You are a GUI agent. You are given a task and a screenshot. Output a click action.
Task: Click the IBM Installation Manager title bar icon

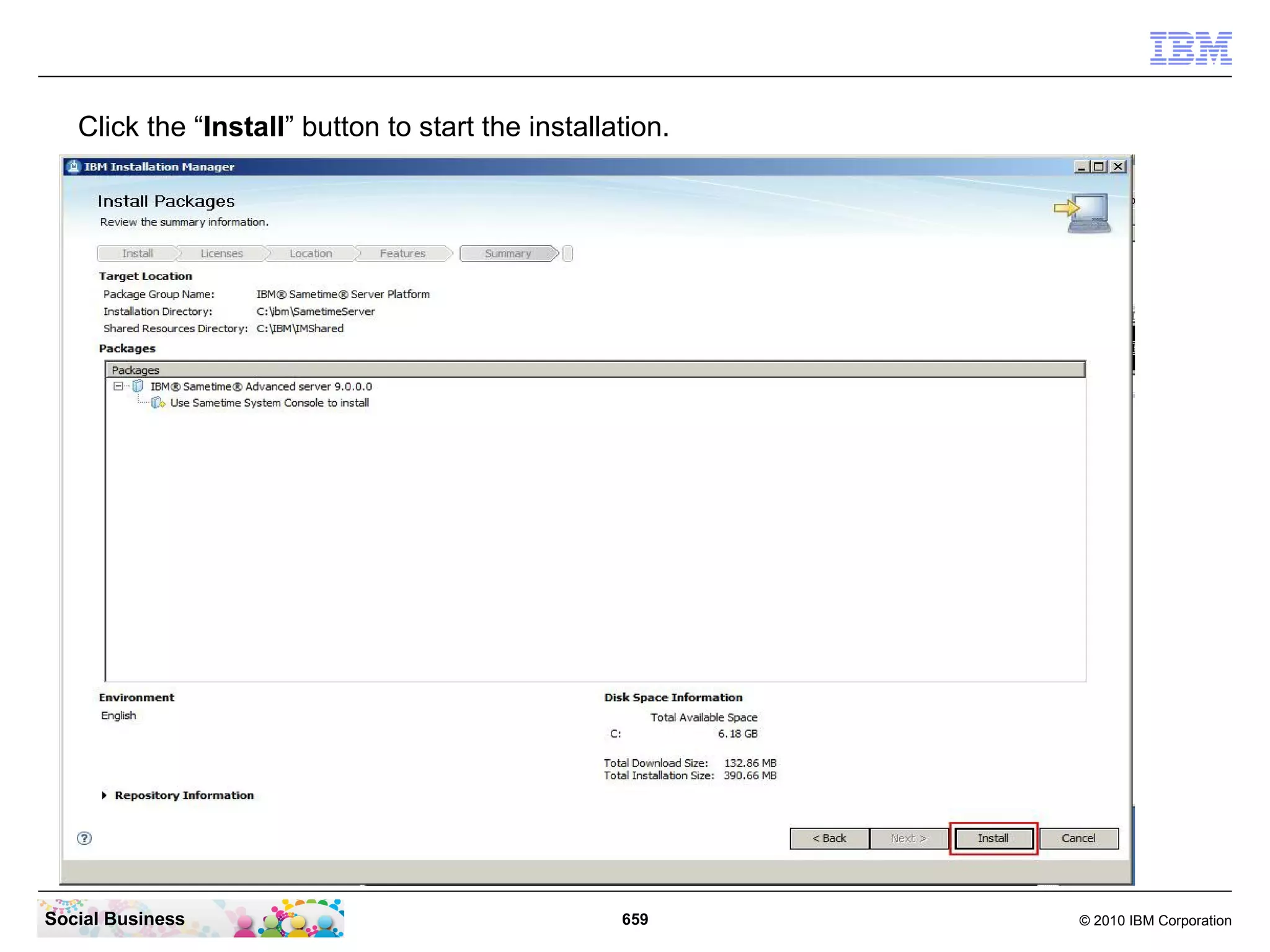click(74, 167)
